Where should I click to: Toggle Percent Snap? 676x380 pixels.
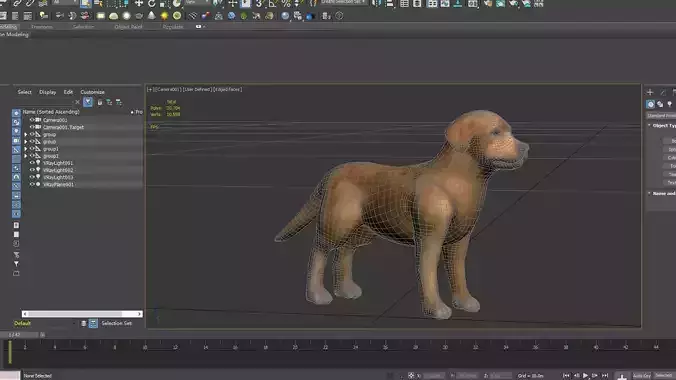point(285,3)
